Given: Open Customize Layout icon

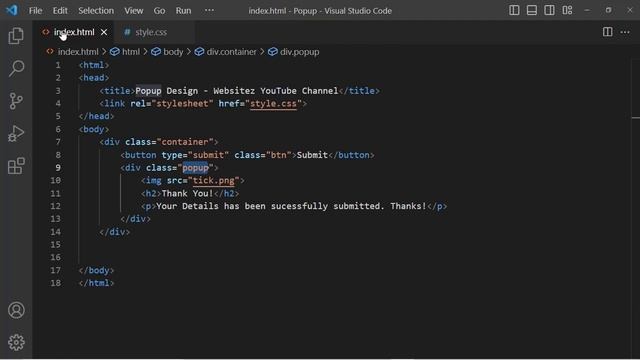Looking at the screenshot, I should pyautogui.click(x=567, y=10).
